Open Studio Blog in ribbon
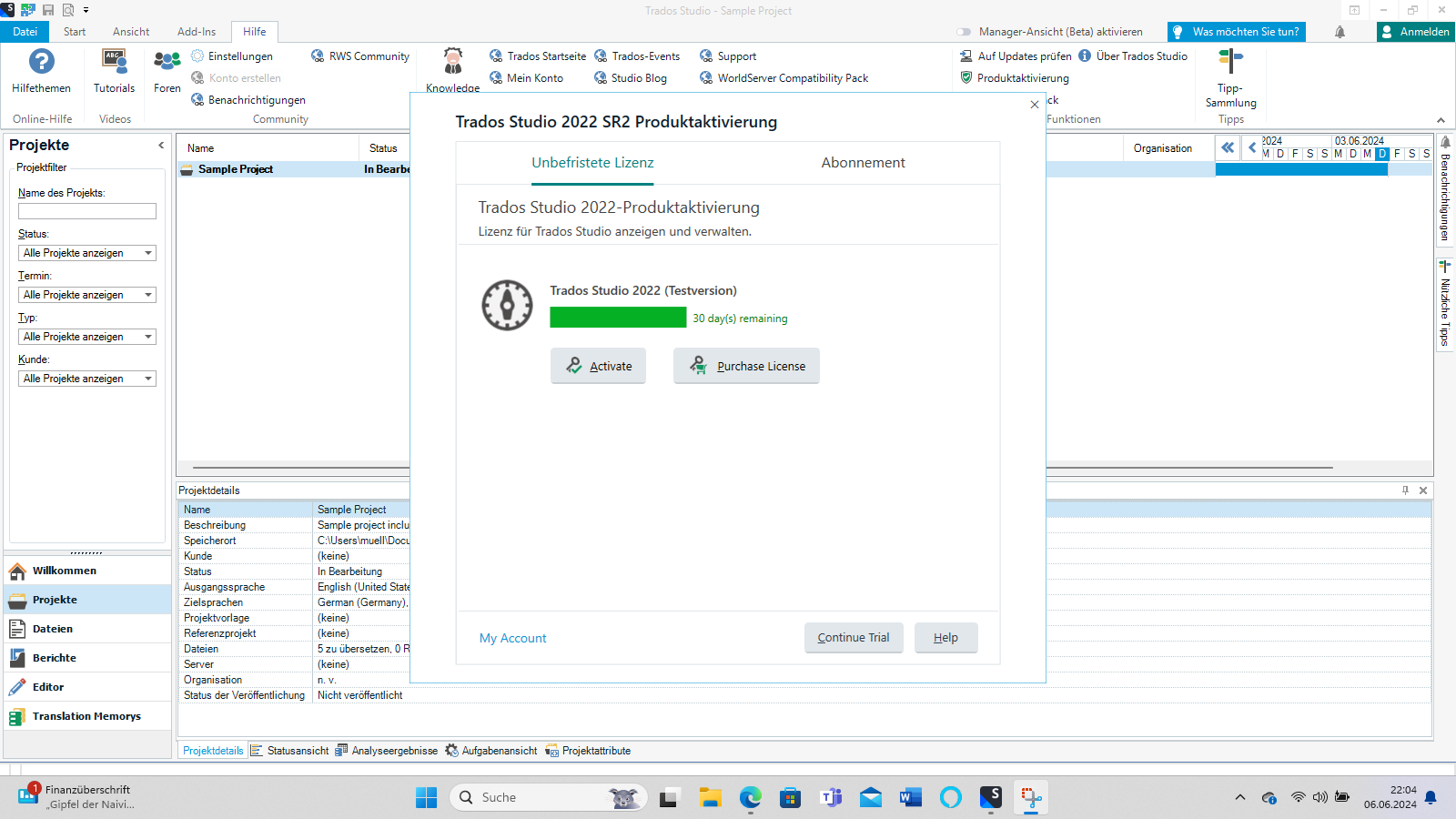Viewport: 1456px width, 819px height. [631, 78]
